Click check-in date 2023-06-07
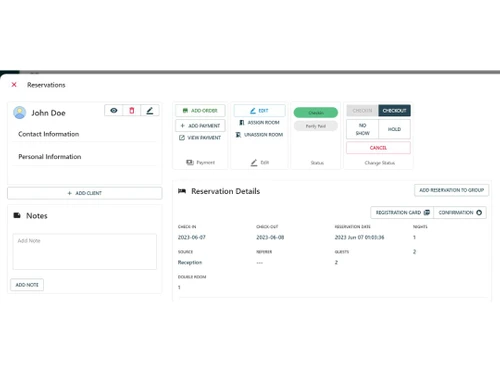 [192, 237]
